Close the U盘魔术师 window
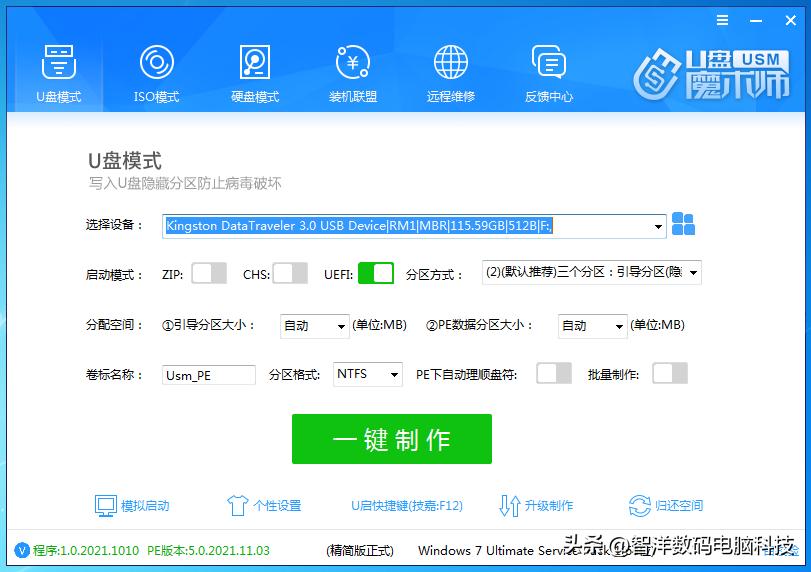Image resolution: width=811 pixels, height=572 pixels. [x=790, y=21]
